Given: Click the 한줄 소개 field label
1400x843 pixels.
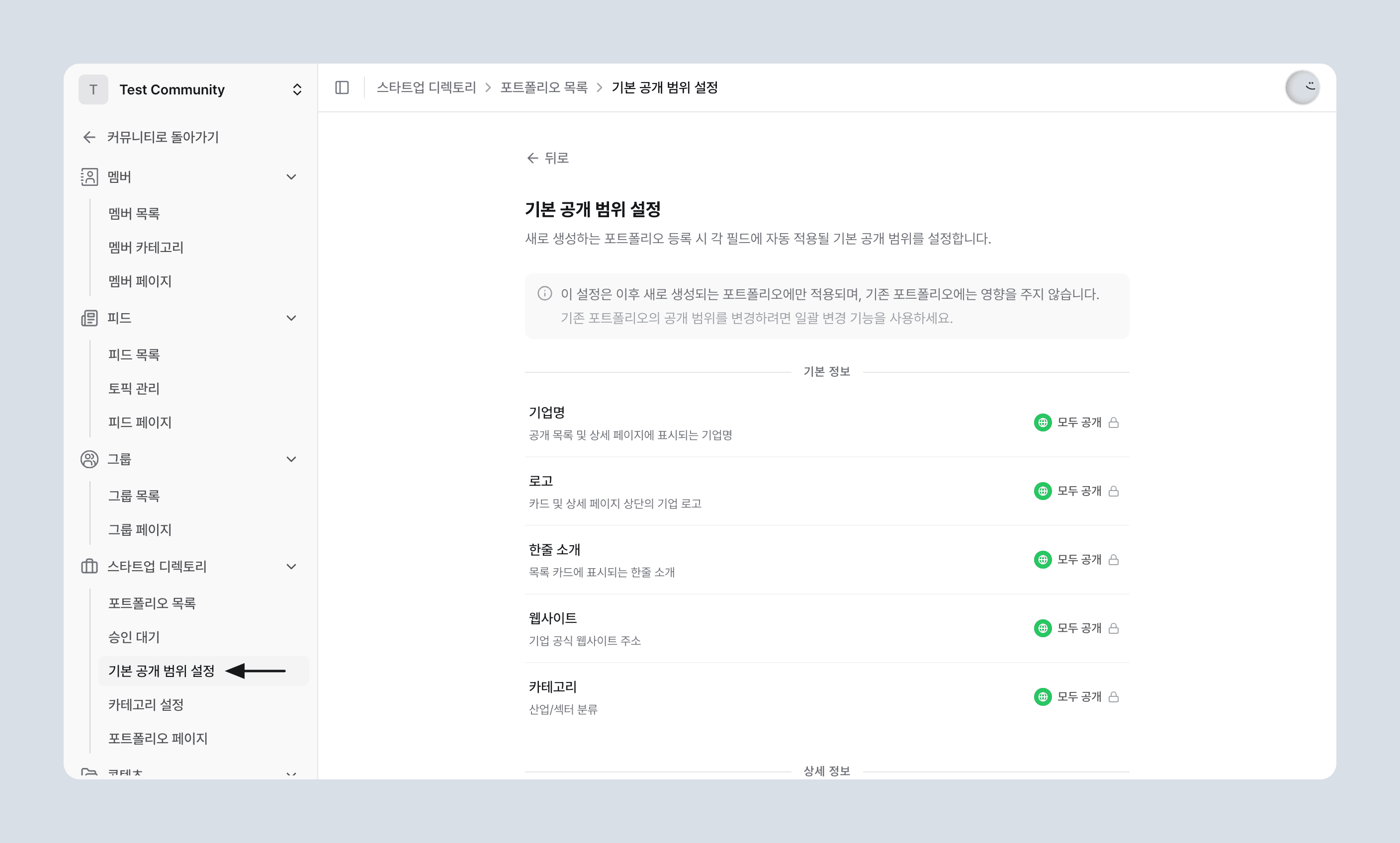Looking at the screenshot, I should [554, 549].
